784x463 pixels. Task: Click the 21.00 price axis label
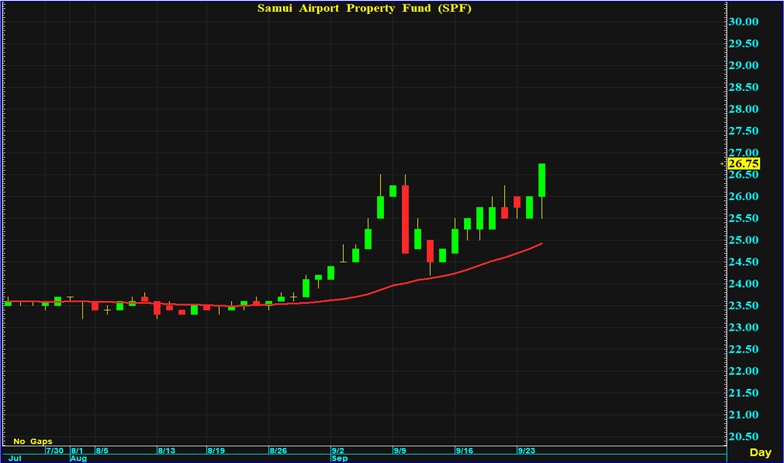click(x=744, y=415)
